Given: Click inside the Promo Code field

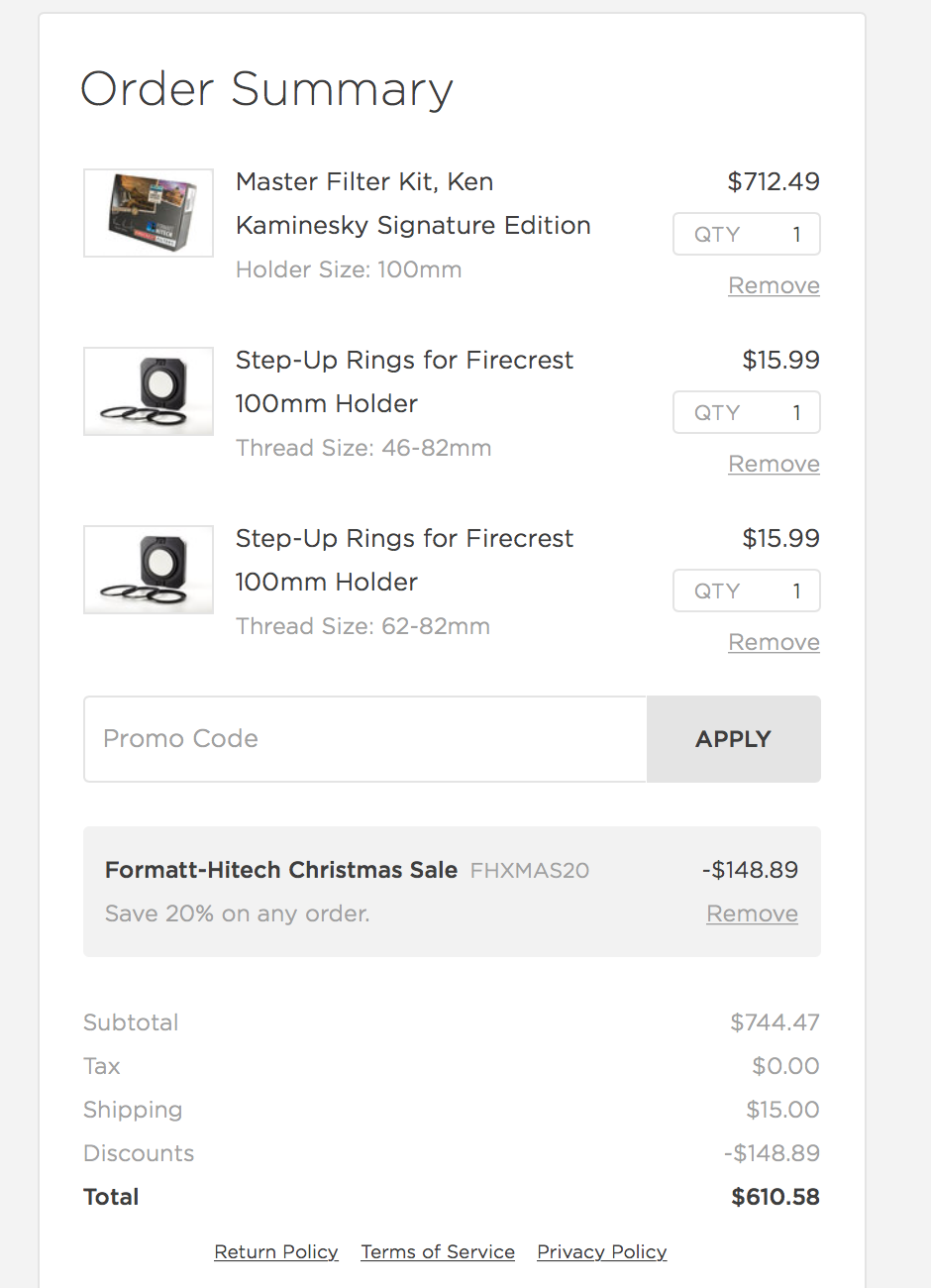Looking at the screenshot, I should (366, 739).
